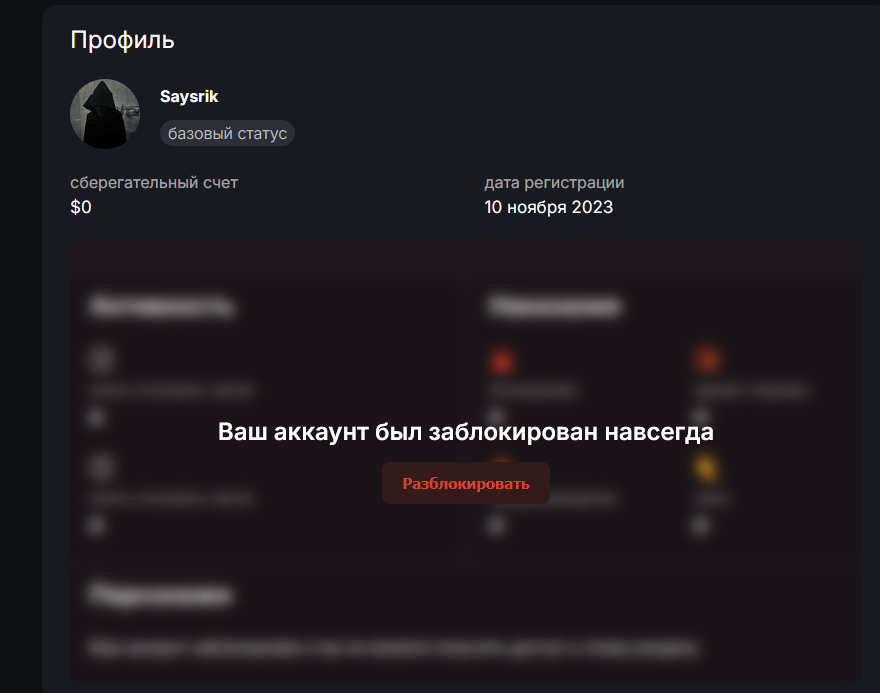The height and width of the screenshot is (693, 880).
Task: Click the red Разблокировать button
Action: [x=466, y=483]
